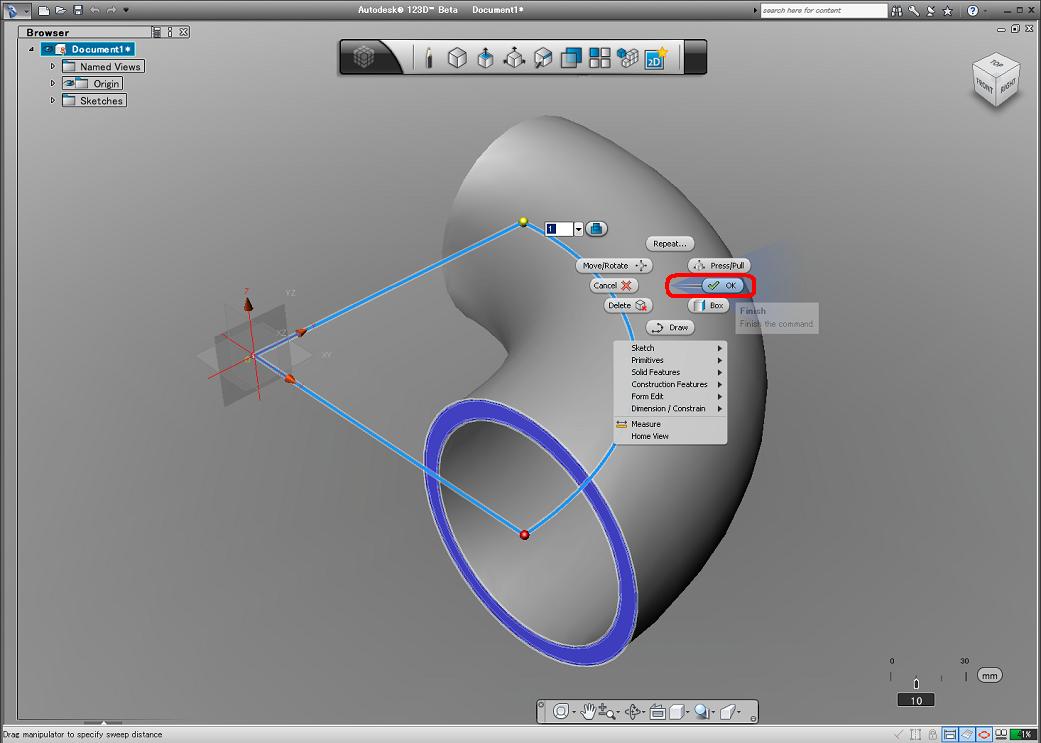Click the Repeat... marking menu button
The height and width of the screenshot is (743, 1041).
(x=669, y=244)
